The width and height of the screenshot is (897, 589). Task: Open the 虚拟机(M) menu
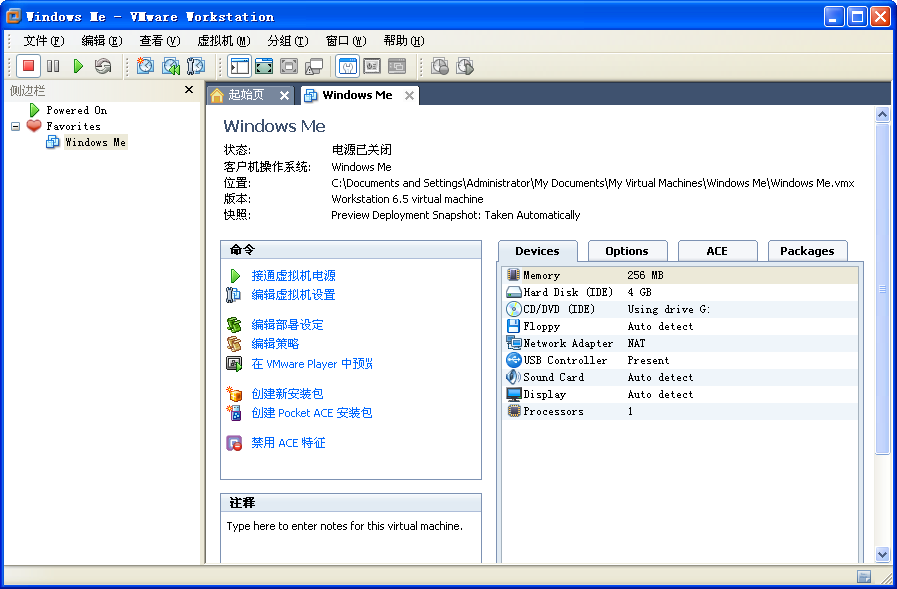(x=224, y=41)
